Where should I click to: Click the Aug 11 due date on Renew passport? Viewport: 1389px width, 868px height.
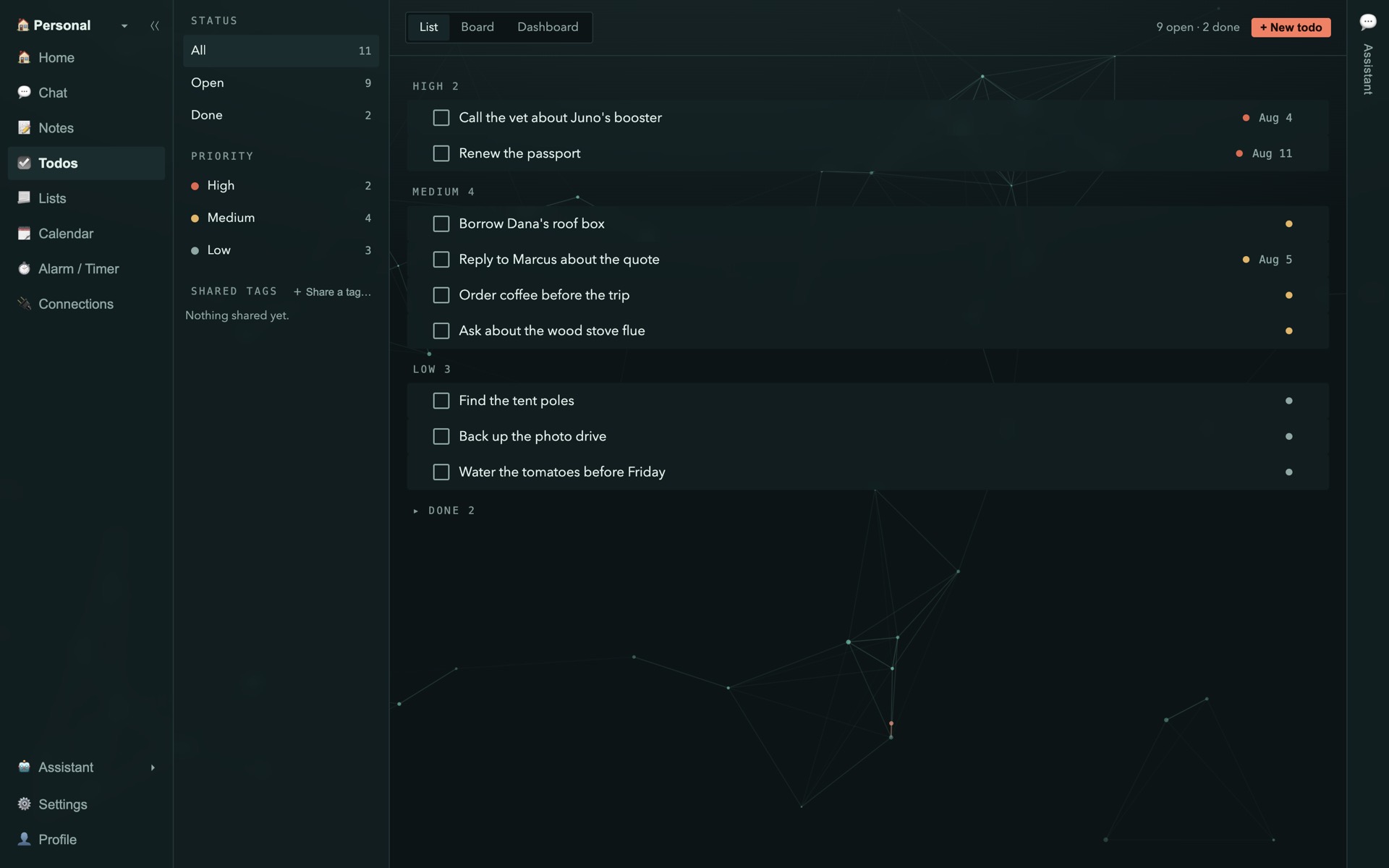coord(1272,153)
